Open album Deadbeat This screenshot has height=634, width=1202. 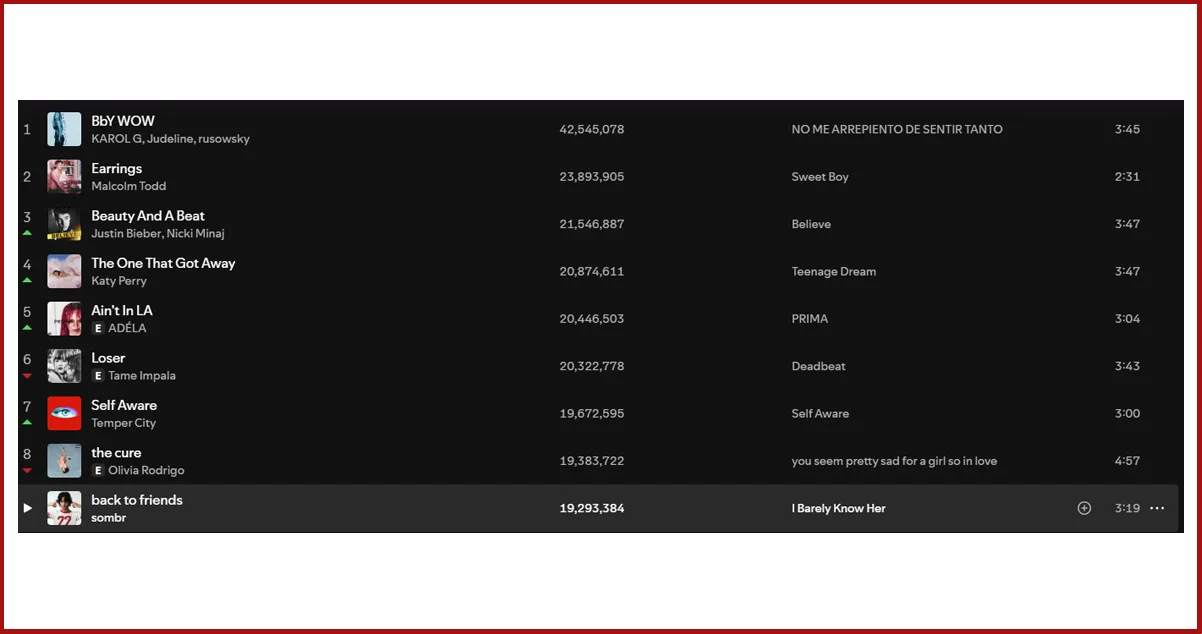pos(819,366)
